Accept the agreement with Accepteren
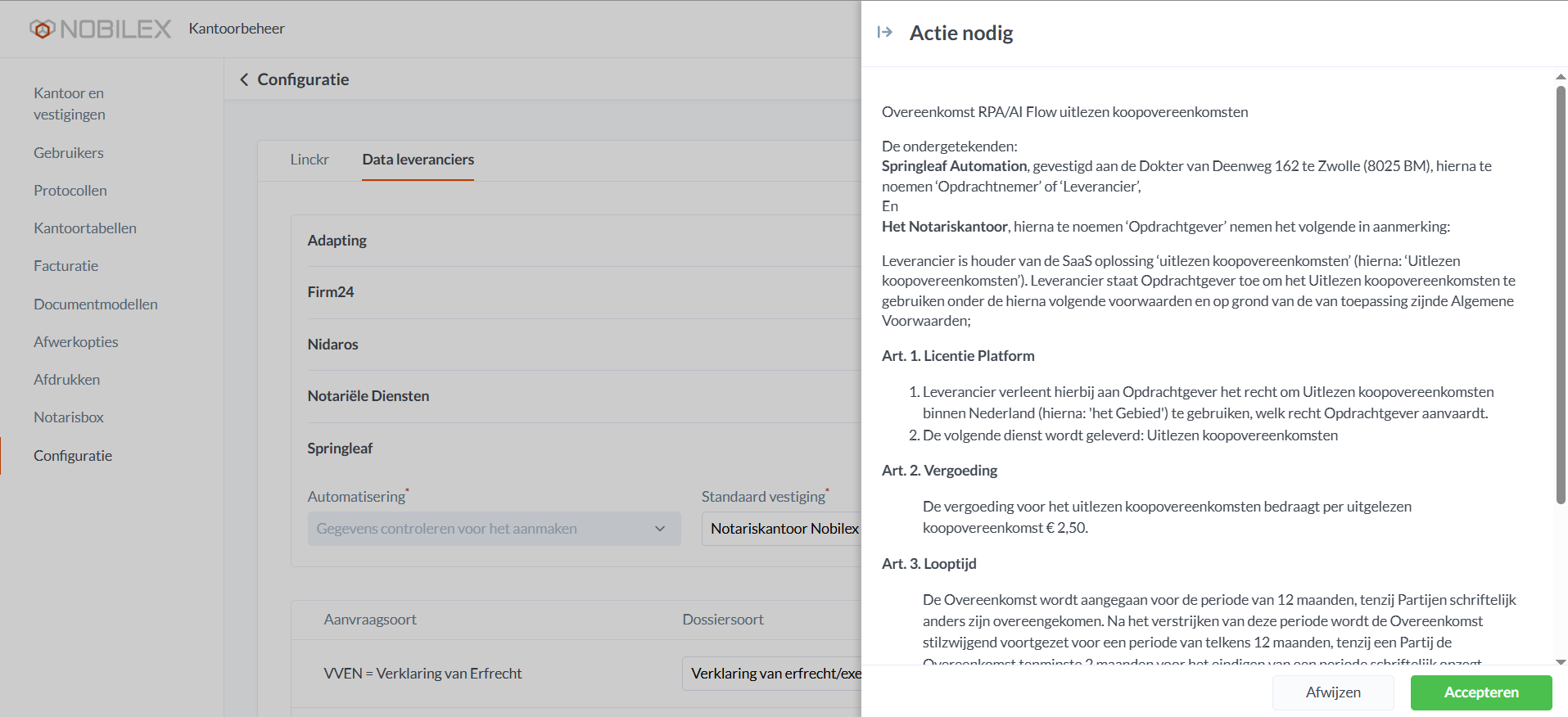The width and height of the screenshot is (1568, 717). 1480,692
